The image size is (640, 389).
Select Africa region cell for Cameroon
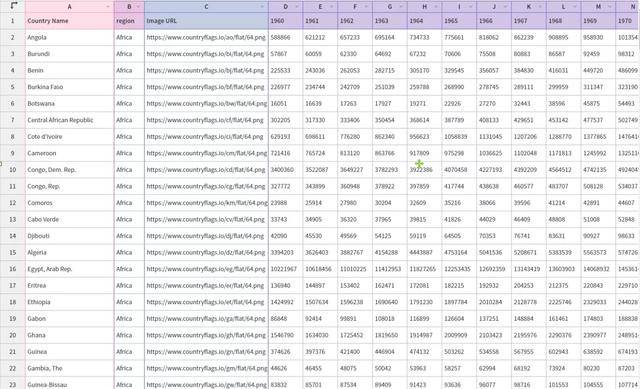(x=129, y=153)
